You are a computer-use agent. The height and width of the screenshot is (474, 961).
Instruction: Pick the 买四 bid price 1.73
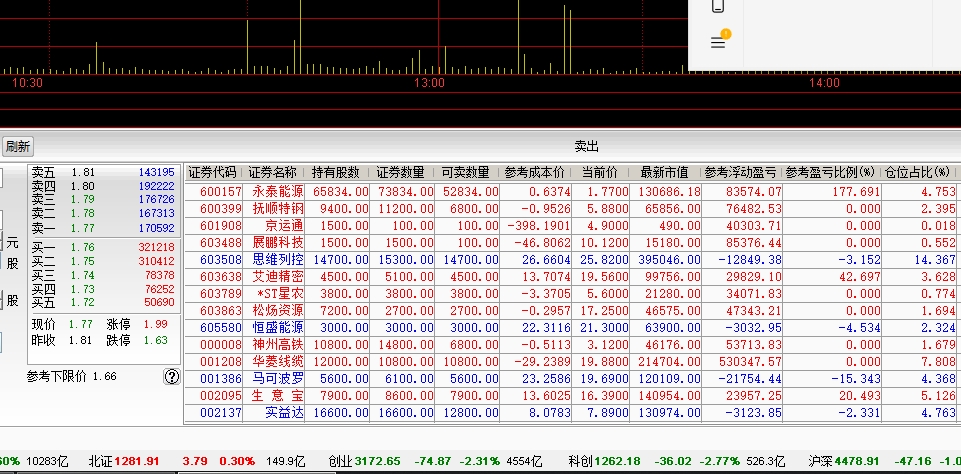pyautogui.click(x=83, y=289)
